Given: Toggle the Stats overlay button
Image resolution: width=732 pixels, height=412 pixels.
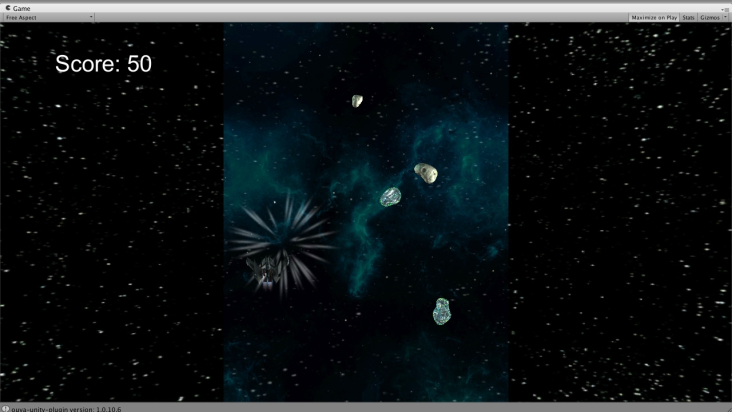Looking at the screenshot, I should (688, 18).
